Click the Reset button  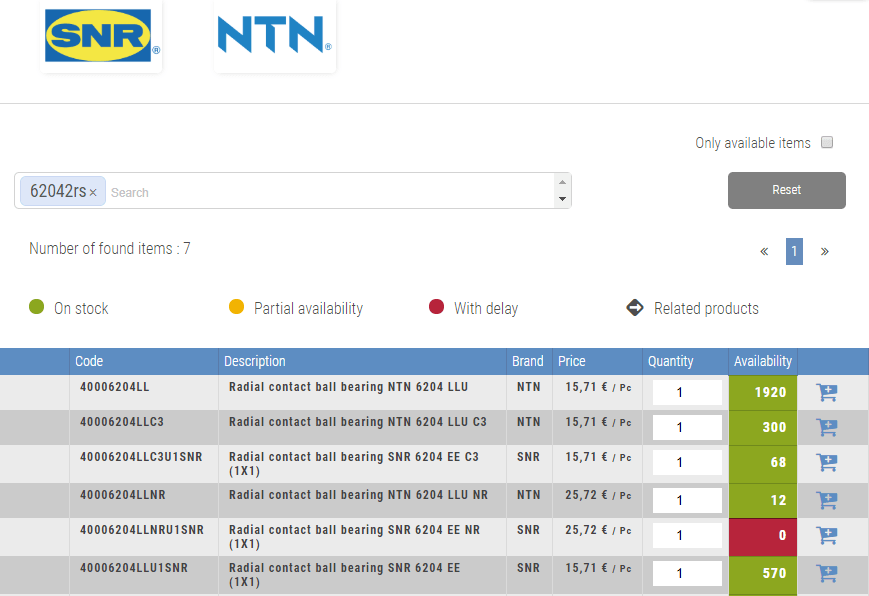pos(786,190)
